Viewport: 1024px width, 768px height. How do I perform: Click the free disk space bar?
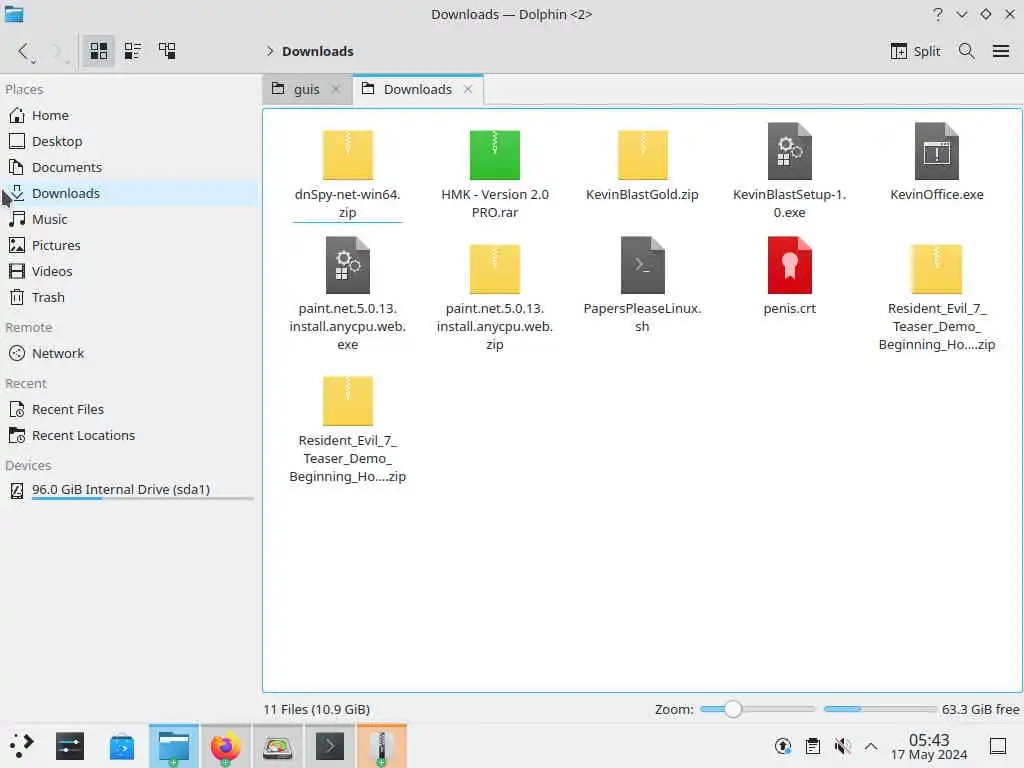(880, 709)
